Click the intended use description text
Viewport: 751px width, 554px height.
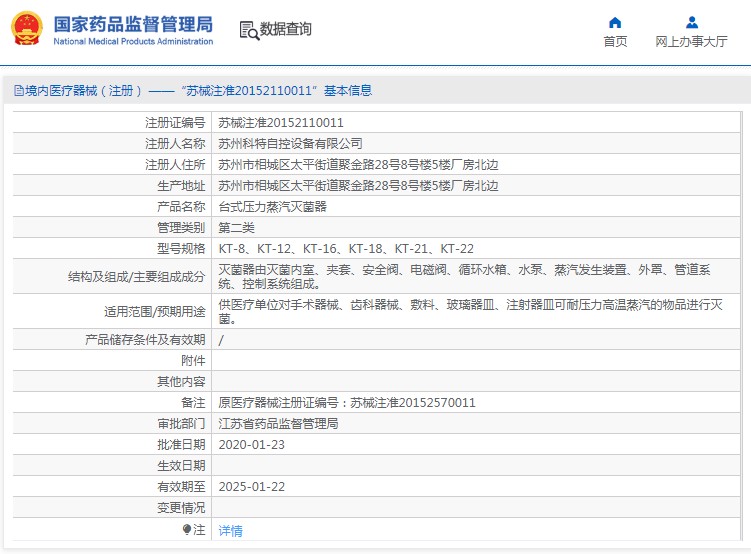pyautogui.click(x=470, y=311)
